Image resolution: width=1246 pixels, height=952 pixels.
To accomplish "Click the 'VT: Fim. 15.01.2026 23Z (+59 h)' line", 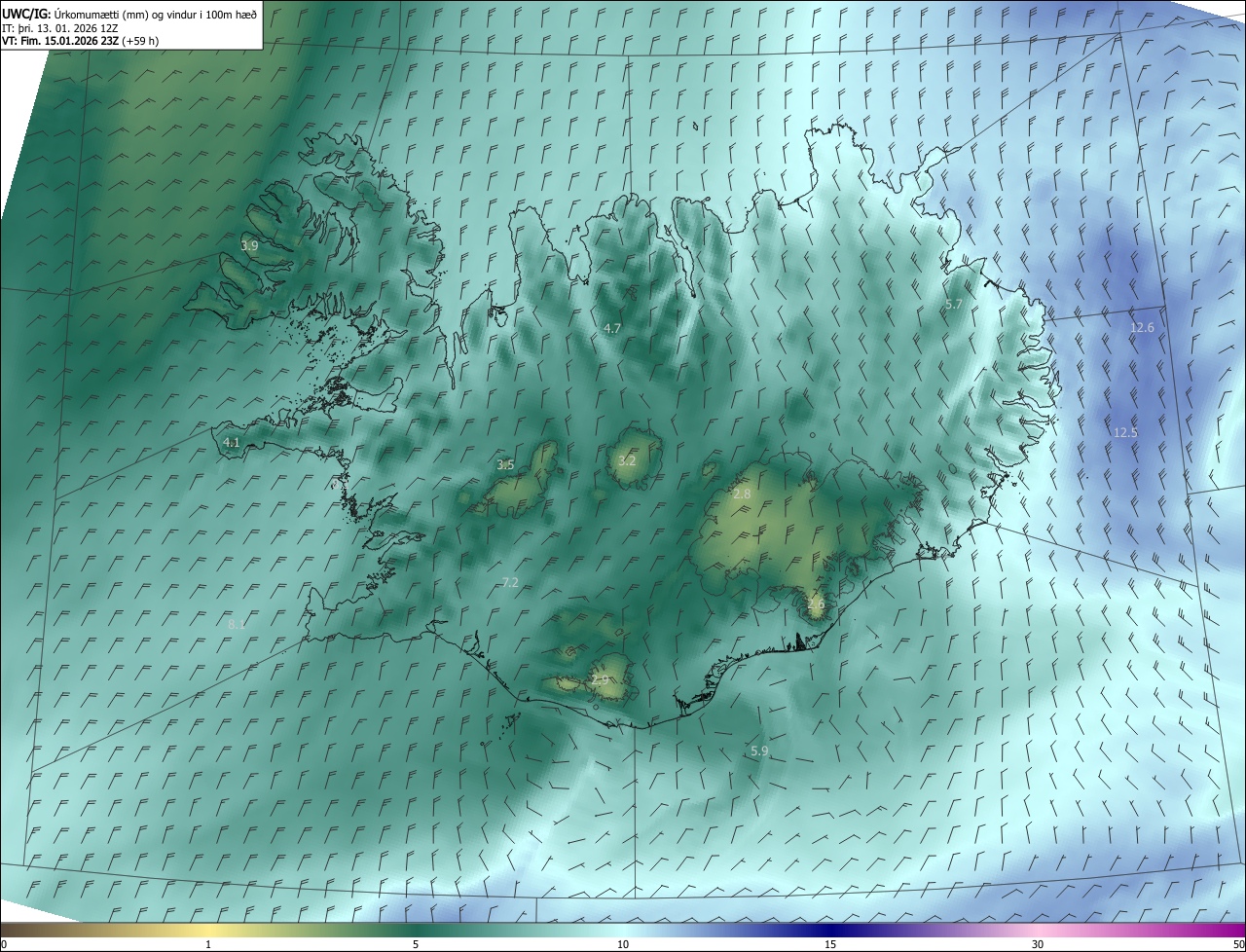I will pyautogui.click(x=80, y=41).
